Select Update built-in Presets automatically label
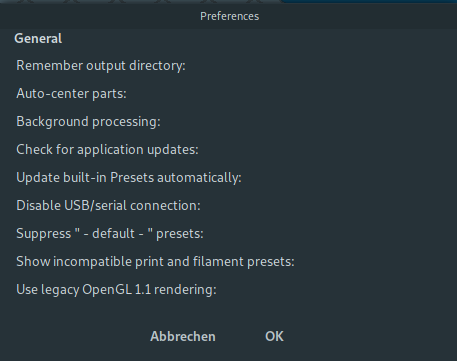 (x=129, y=178)
